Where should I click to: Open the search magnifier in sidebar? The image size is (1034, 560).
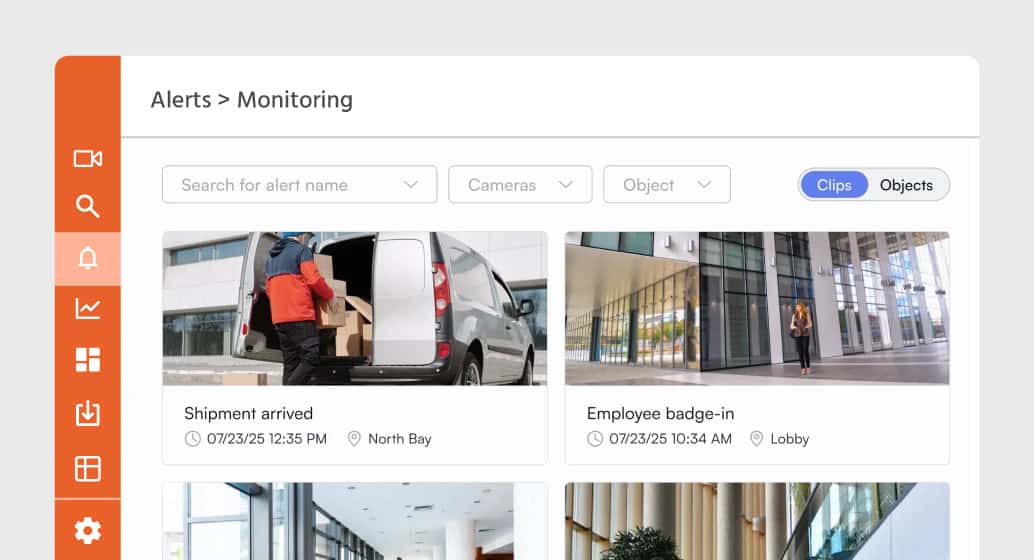[x=88, y=206]
